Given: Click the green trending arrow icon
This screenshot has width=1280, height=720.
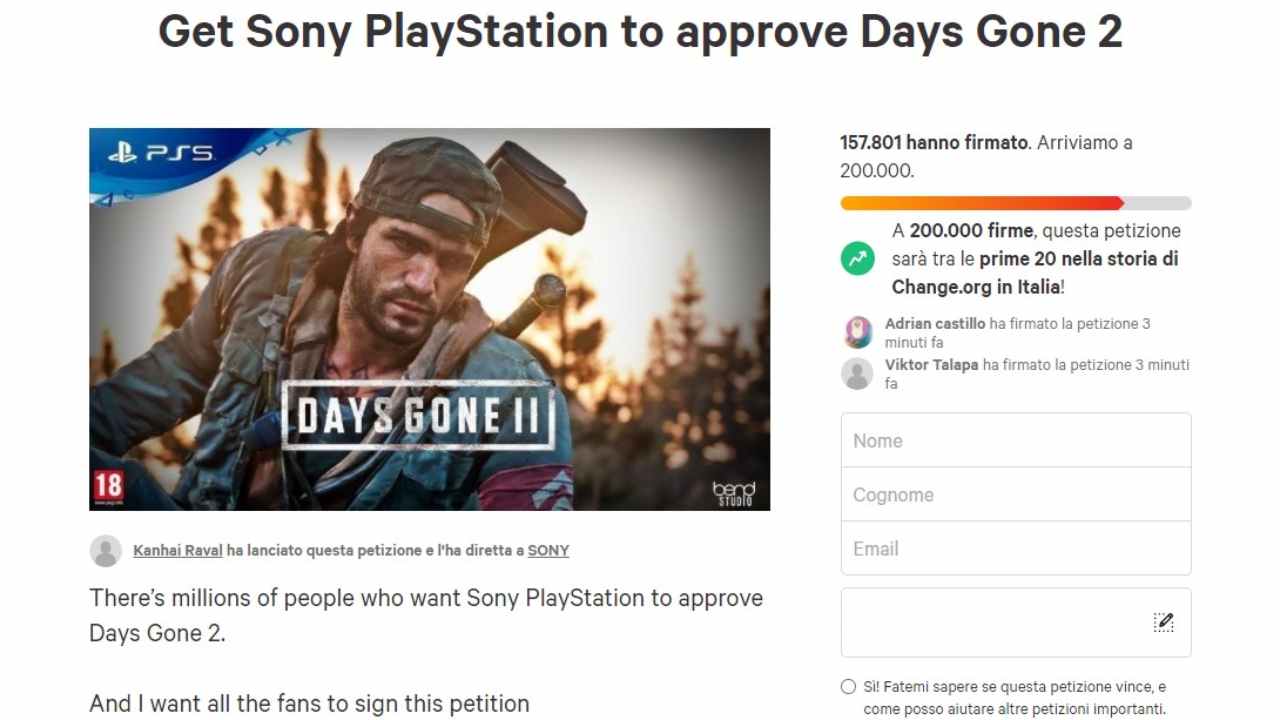Looking at the screenshot, I should click(x=857, y=259).
